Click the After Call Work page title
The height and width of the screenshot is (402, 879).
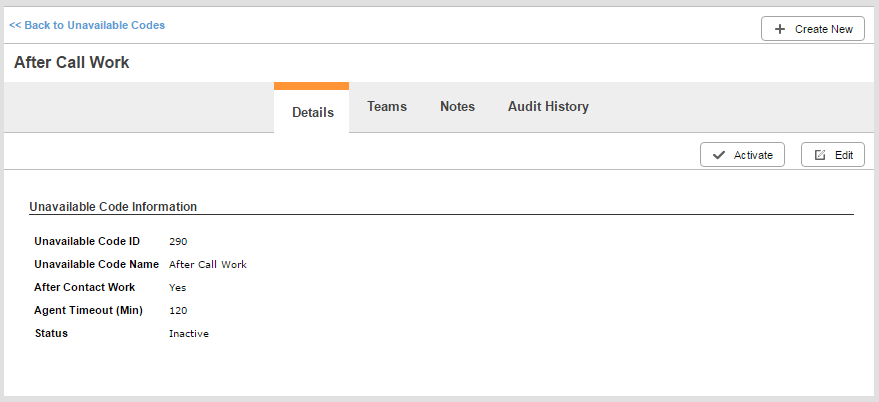click(72, 62)
